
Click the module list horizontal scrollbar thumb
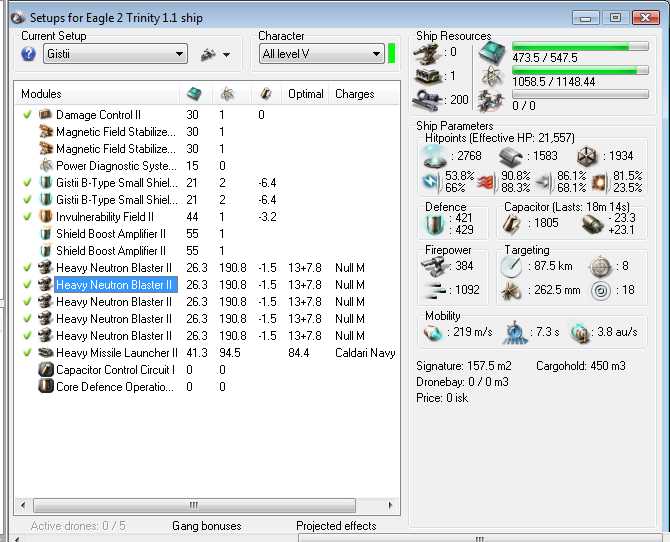(x=194, y=505)
